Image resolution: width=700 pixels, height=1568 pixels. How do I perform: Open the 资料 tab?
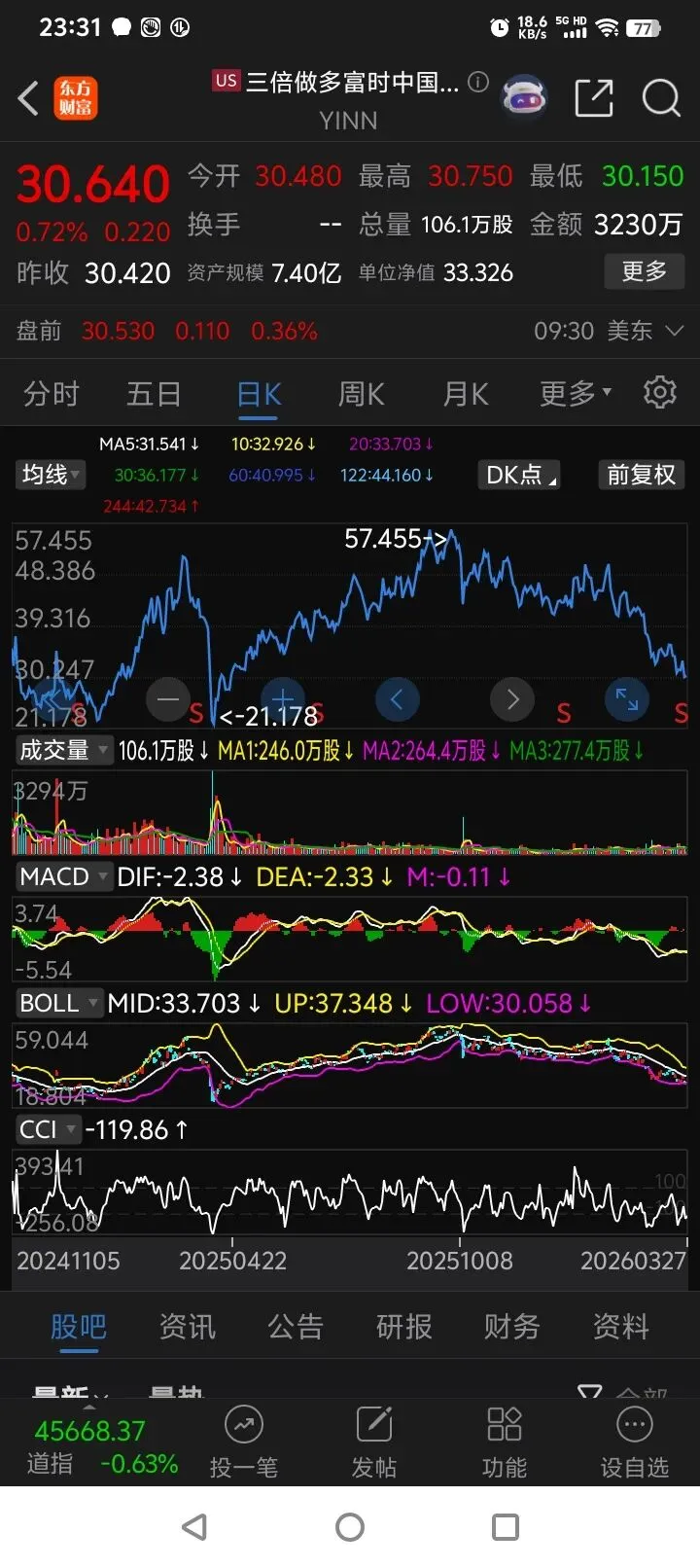[621, 1327]
